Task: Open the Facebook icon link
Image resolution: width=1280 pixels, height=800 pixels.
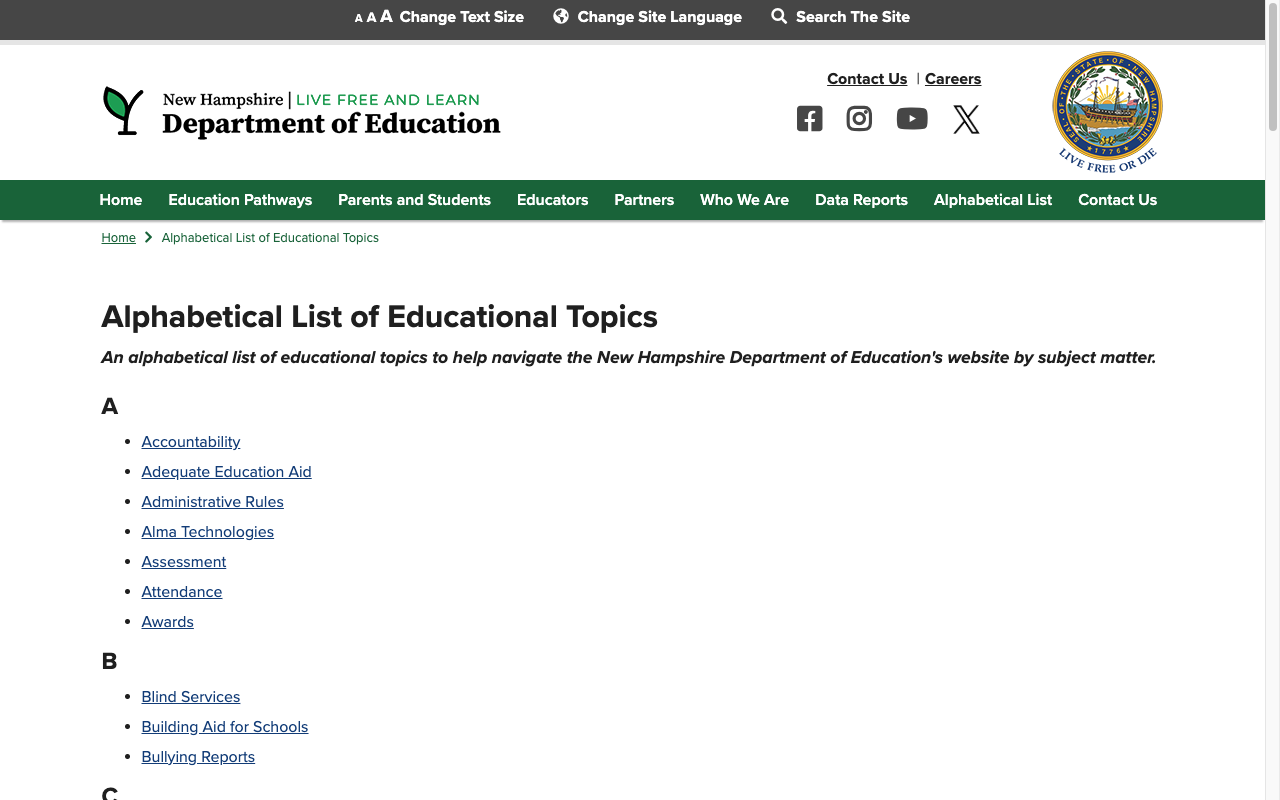Action: (x=809, y=119)
